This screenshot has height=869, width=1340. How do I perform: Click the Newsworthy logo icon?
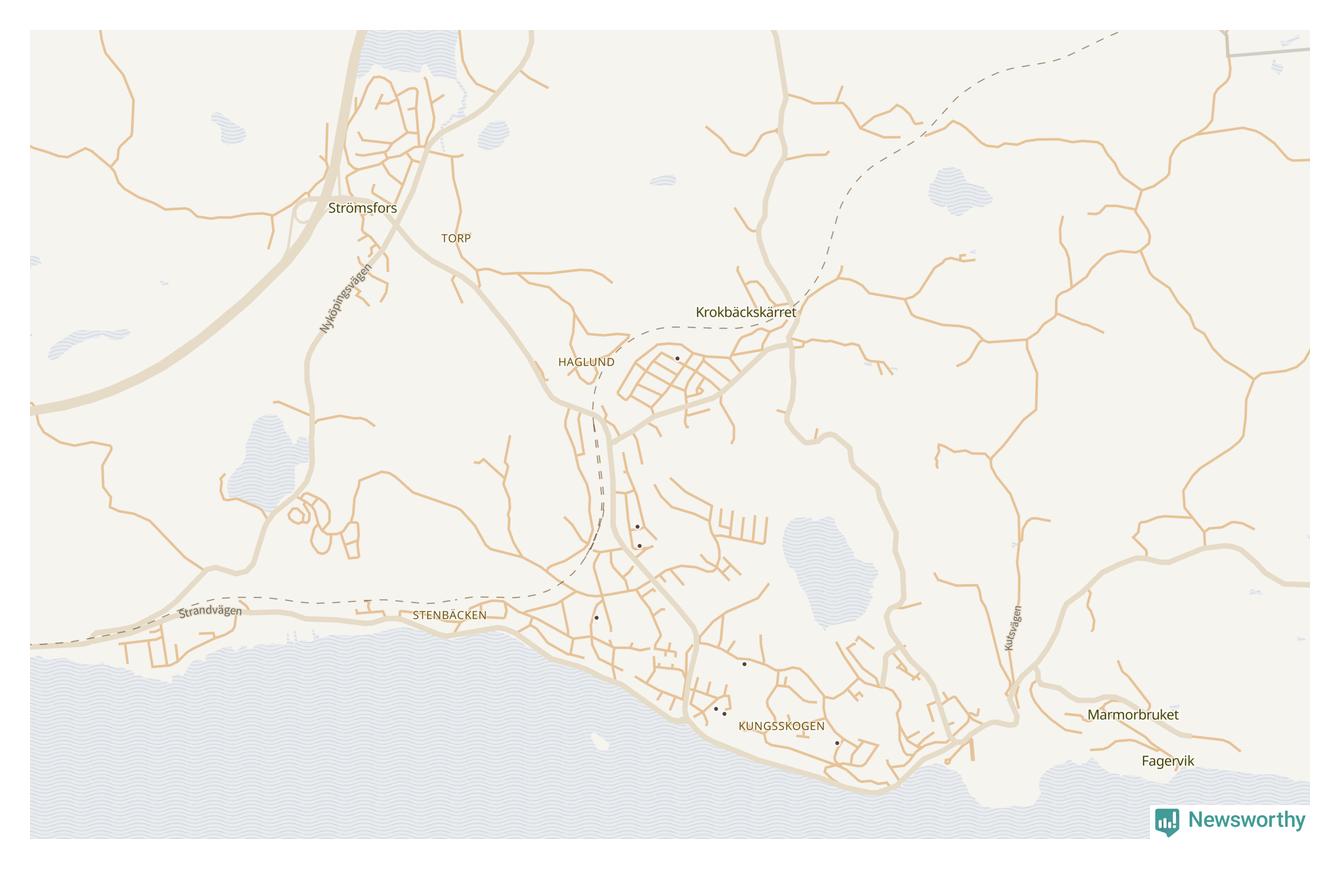point(1166,822)
